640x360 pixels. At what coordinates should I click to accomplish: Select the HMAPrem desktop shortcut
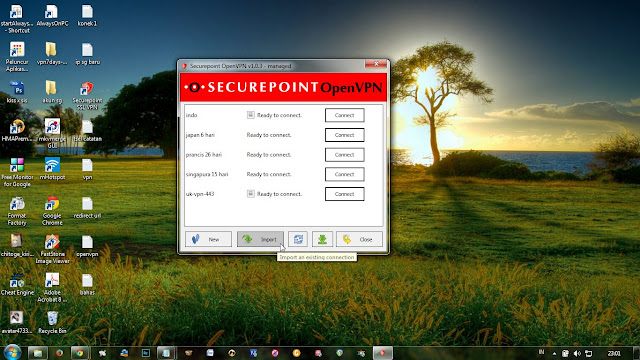[17, 131]
